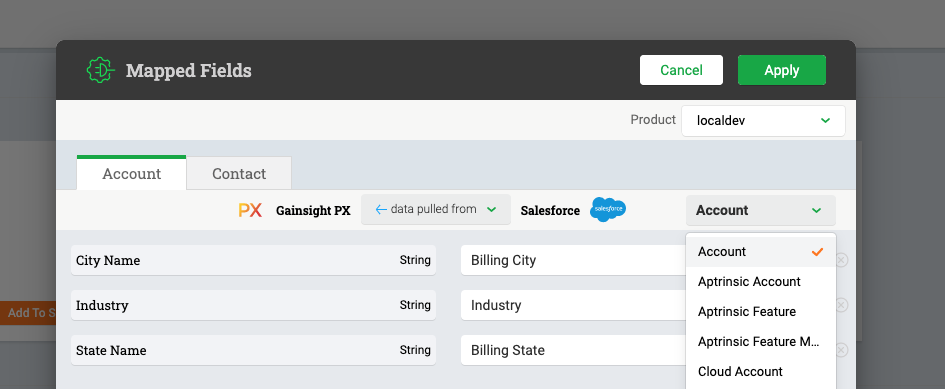This screenshot has width=945, height=389.
Task: Click the Mapped Fields integration icon
Action: coord(101,71)
